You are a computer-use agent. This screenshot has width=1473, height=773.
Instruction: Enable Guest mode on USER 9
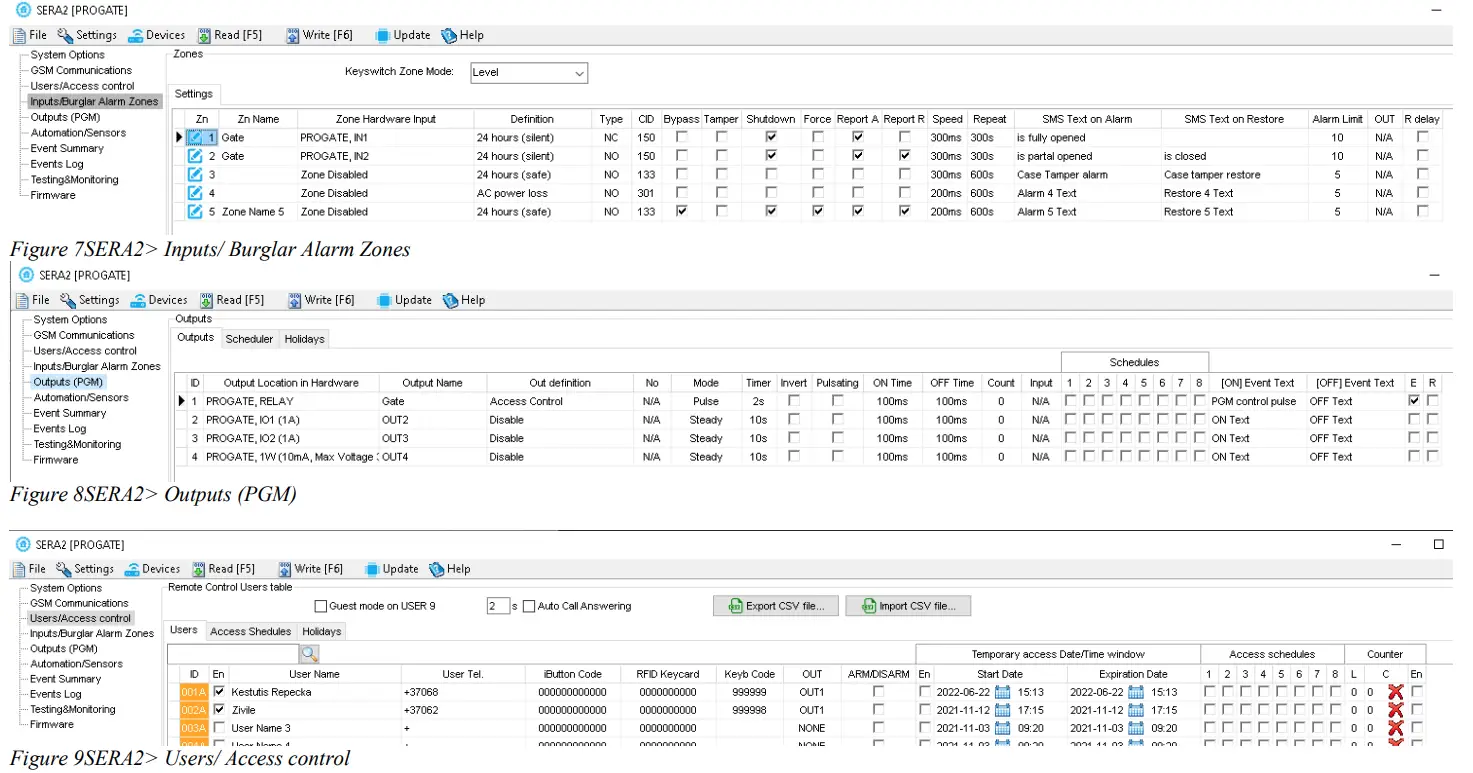[321, 606]
